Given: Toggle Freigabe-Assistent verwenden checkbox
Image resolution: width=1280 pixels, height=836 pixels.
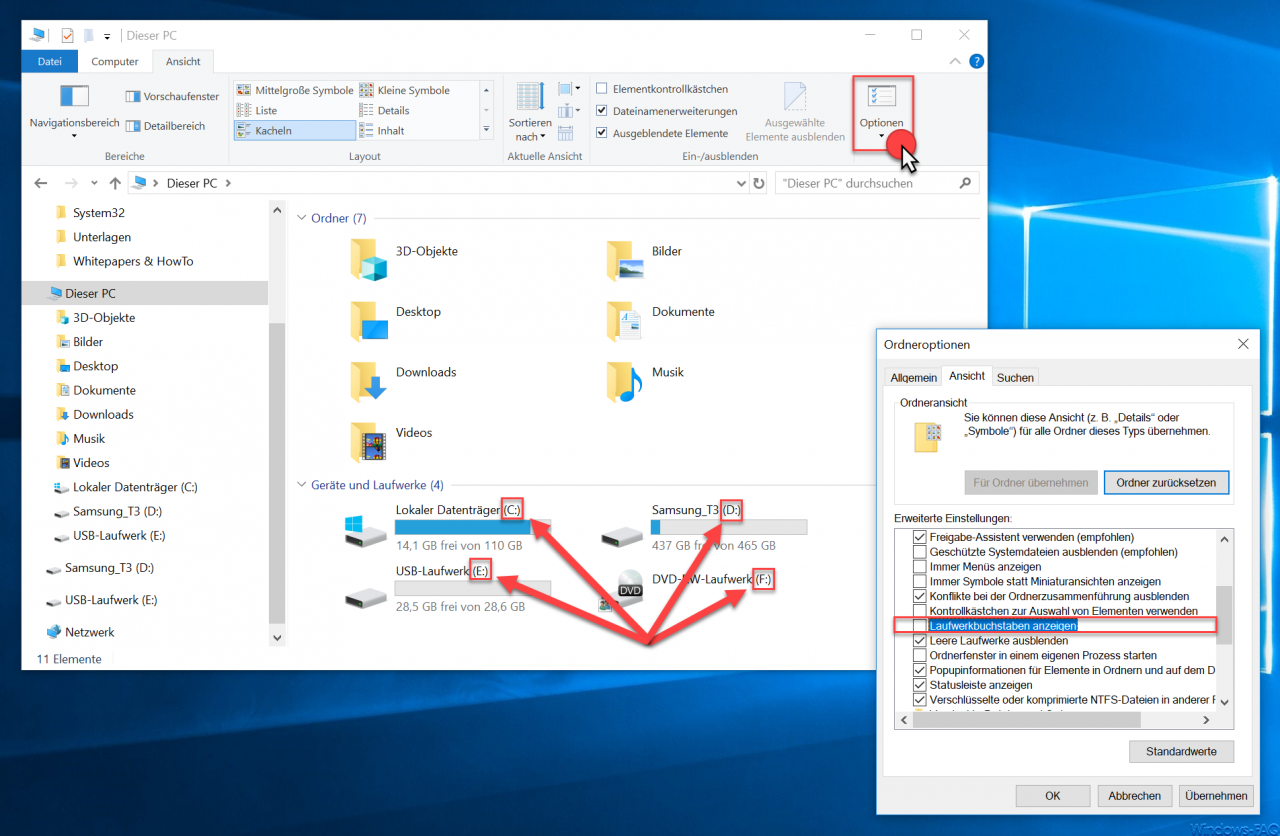Looking at the screenshot, I should [x=920, y=537].
